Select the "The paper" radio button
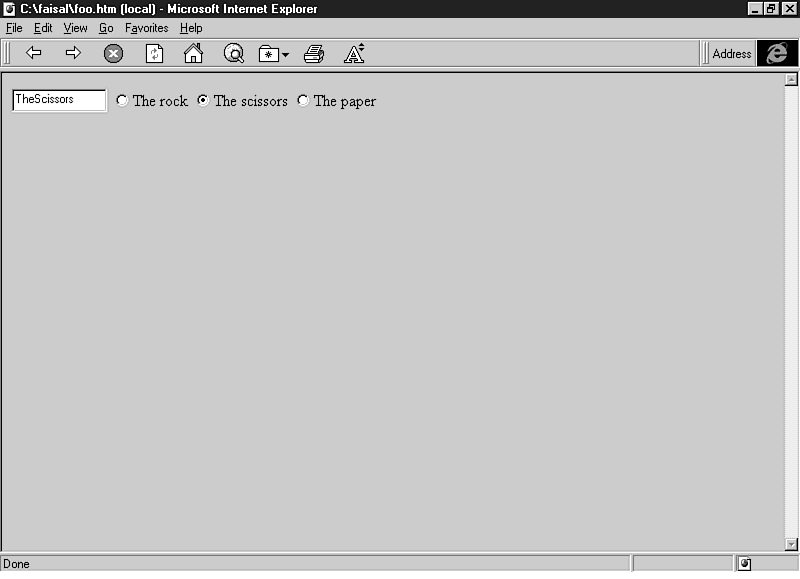The image size is (800, 579). click(x=303, y=100)
